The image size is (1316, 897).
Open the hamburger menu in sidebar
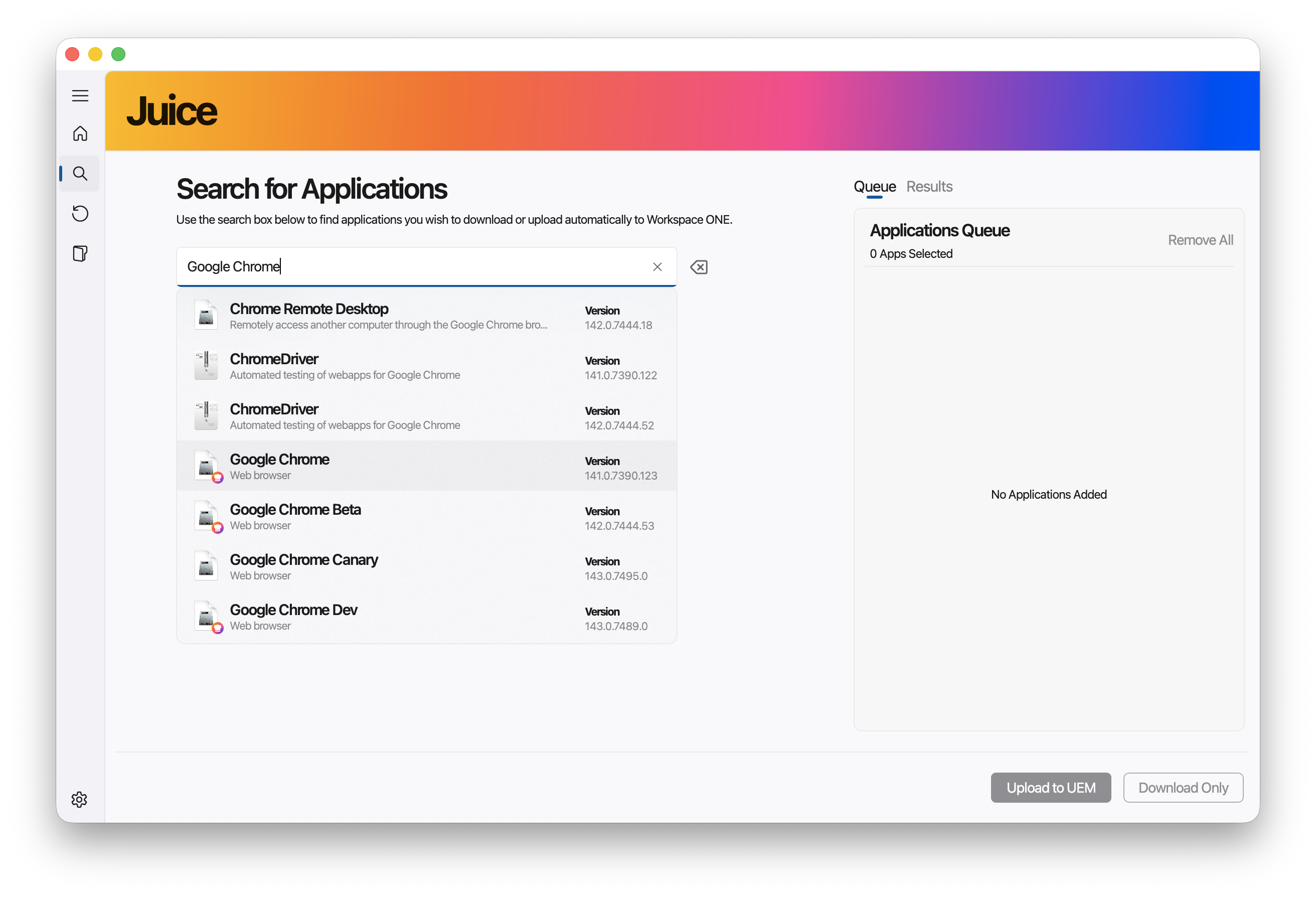pyautogui.click(x=80, y=96)
